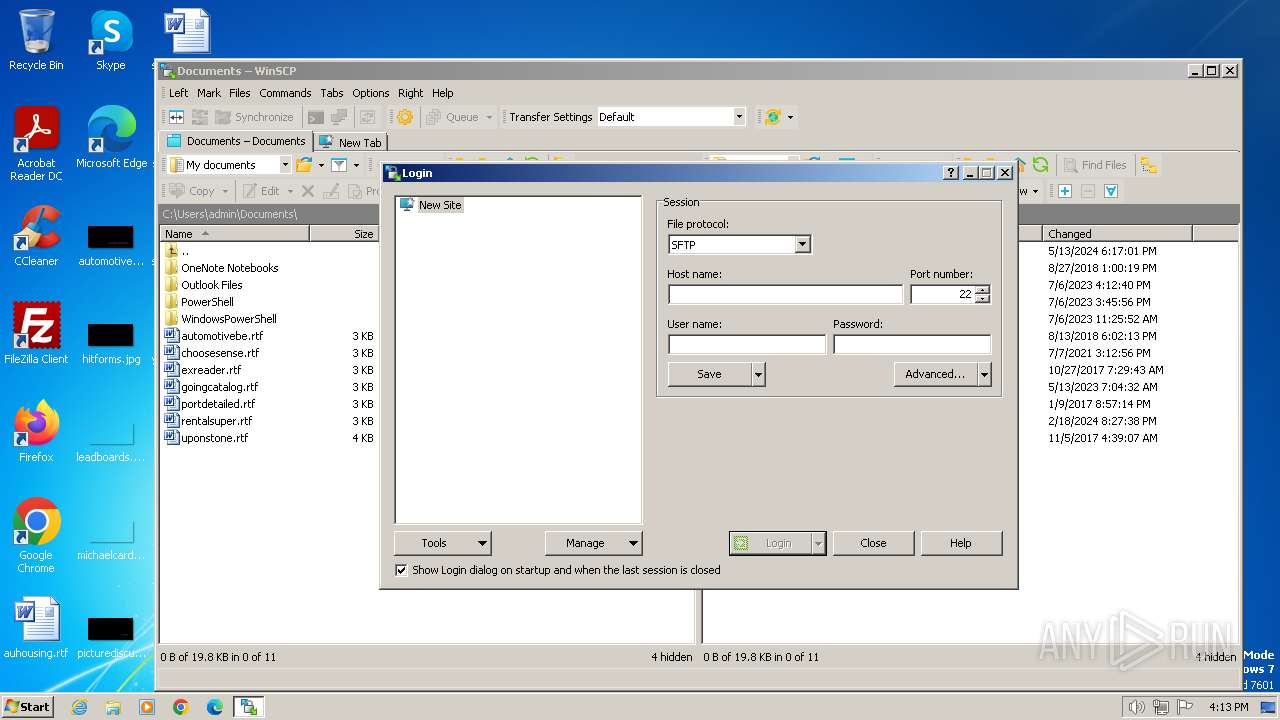The image size is (1280, 720).
Task: Open Recycle Bin on desktop
Action: tap(36, 40)
